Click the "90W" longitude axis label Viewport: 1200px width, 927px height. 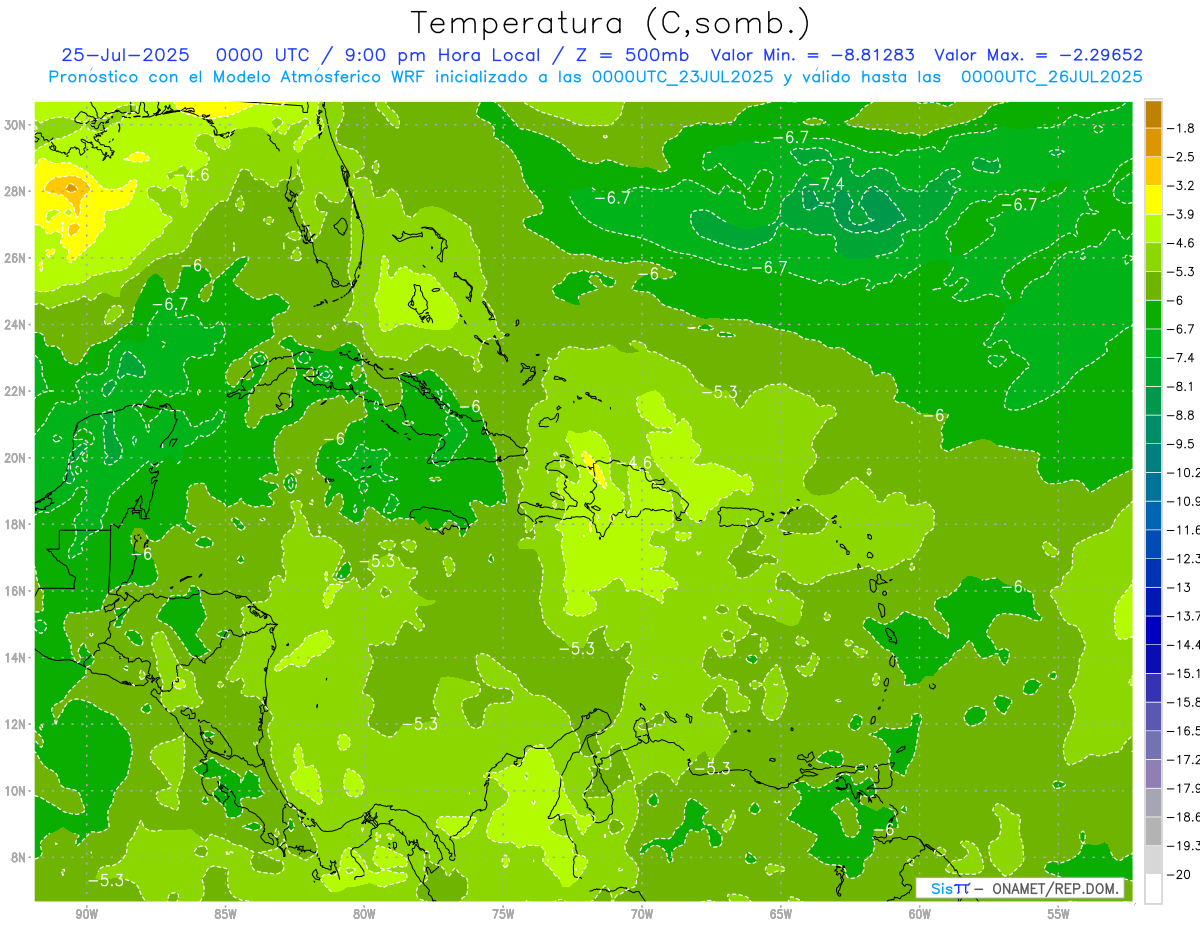point(86,914)
